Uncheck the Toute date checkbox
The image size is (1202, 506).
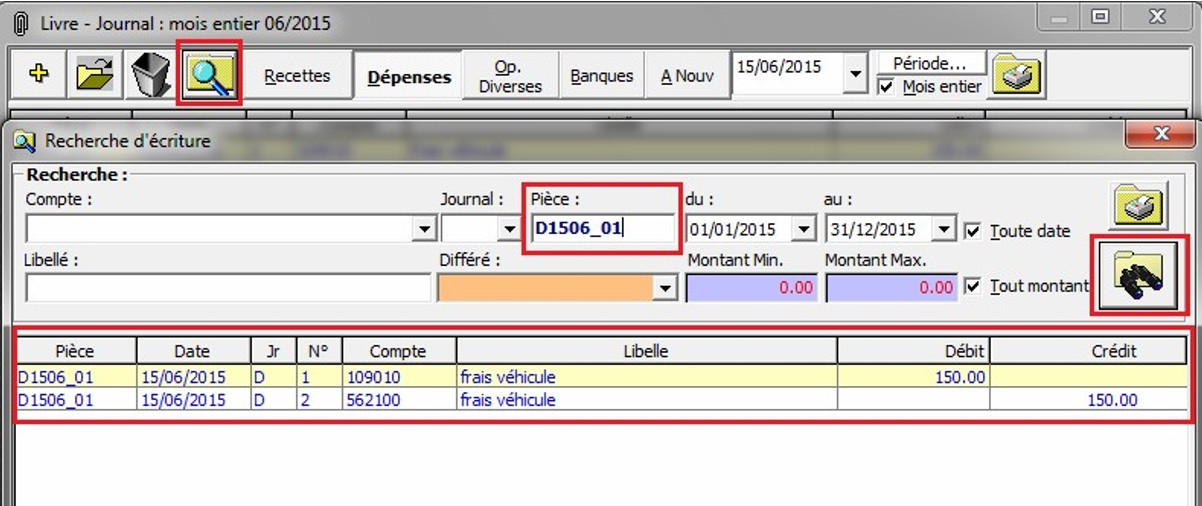(973, 231)
